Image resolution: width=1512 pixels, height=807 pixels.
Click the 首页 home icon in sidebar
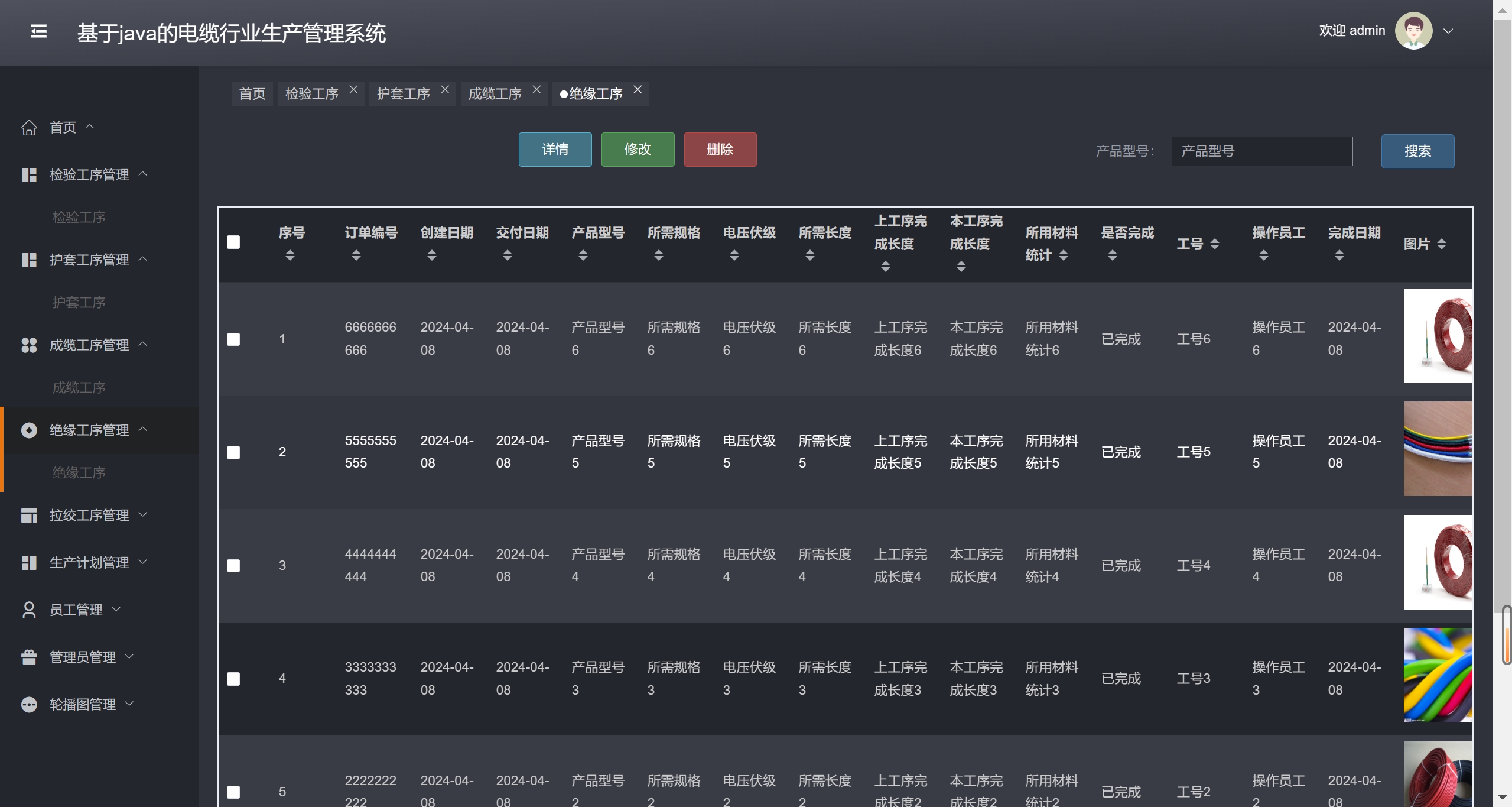(29, 128)
